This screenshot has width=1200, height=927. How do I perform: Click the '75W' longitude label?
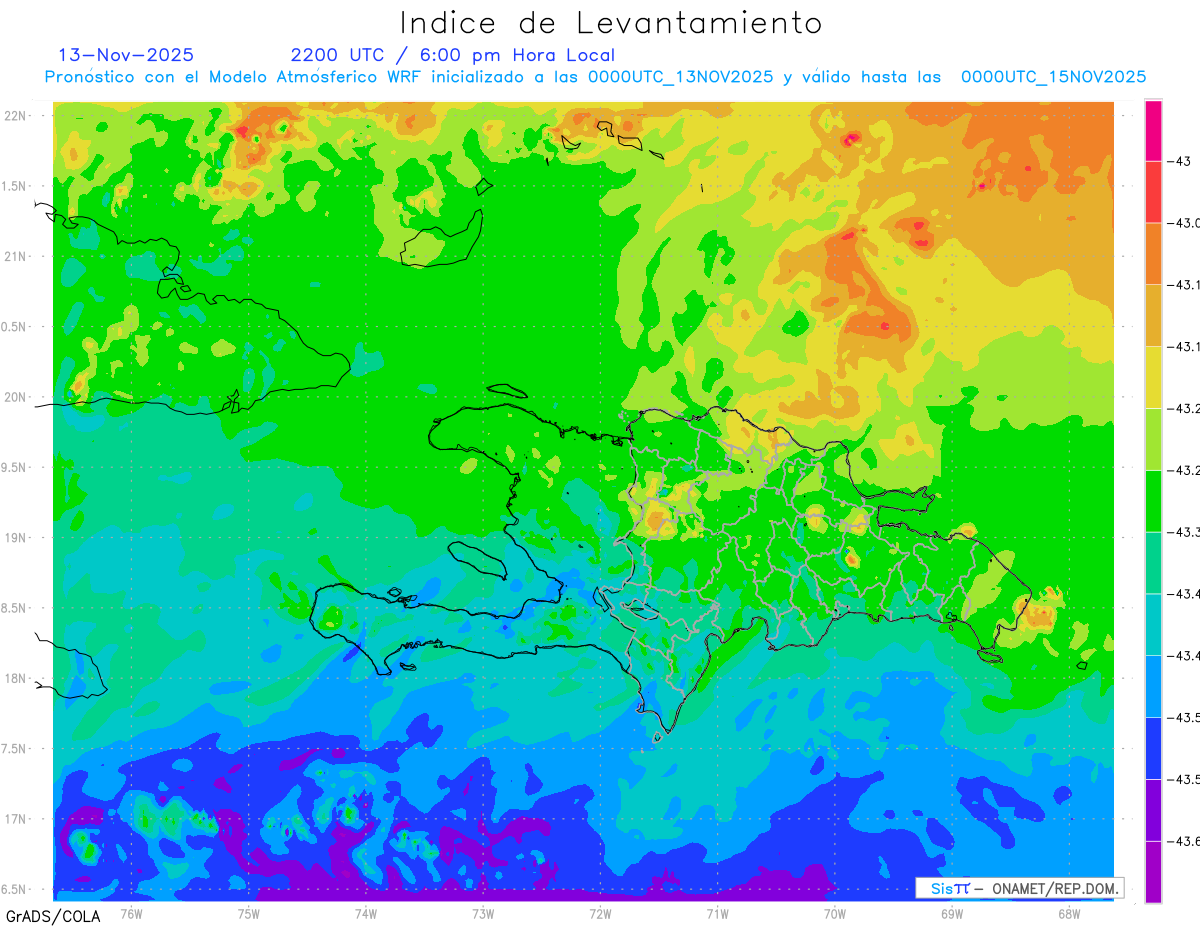point(249,913)
